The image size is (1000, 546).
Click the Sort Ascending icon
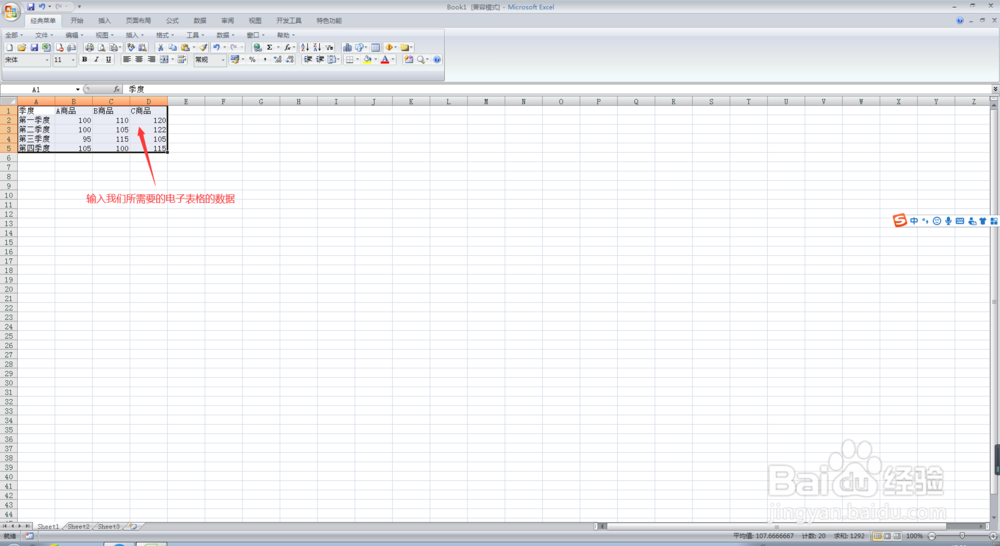(x=305, y=47)
